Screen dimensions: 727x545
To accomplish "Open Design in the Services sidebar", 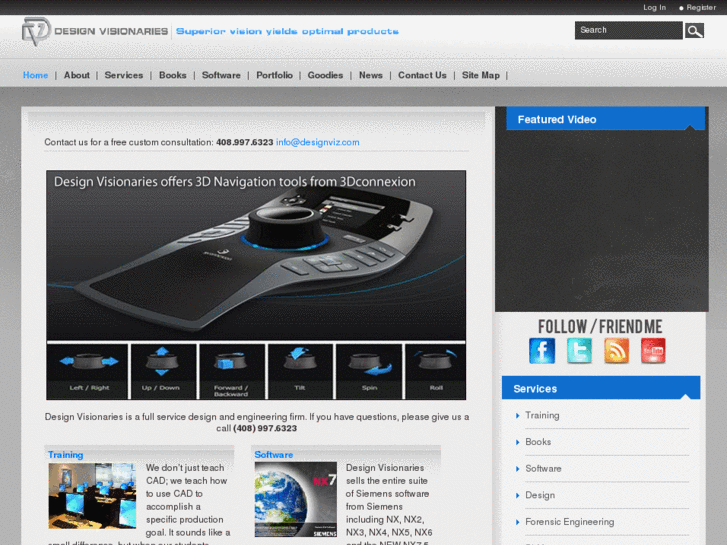I will [540, 495].
